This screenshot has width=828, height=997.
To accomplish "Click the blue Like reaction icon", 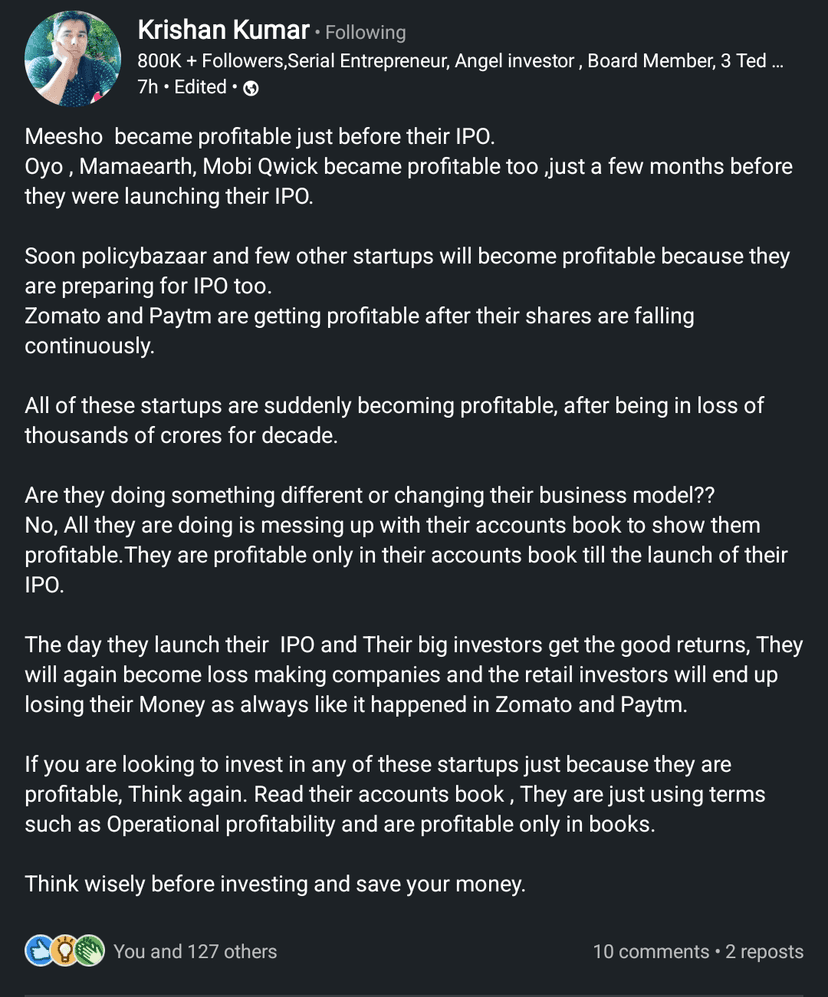I will coord(39,951).
